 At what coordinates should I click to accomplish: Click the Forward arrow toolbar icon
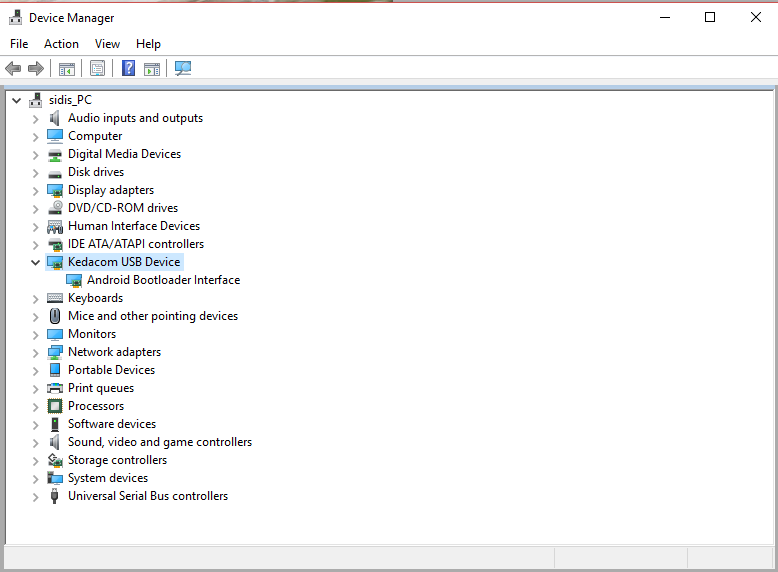click(36, 68)
